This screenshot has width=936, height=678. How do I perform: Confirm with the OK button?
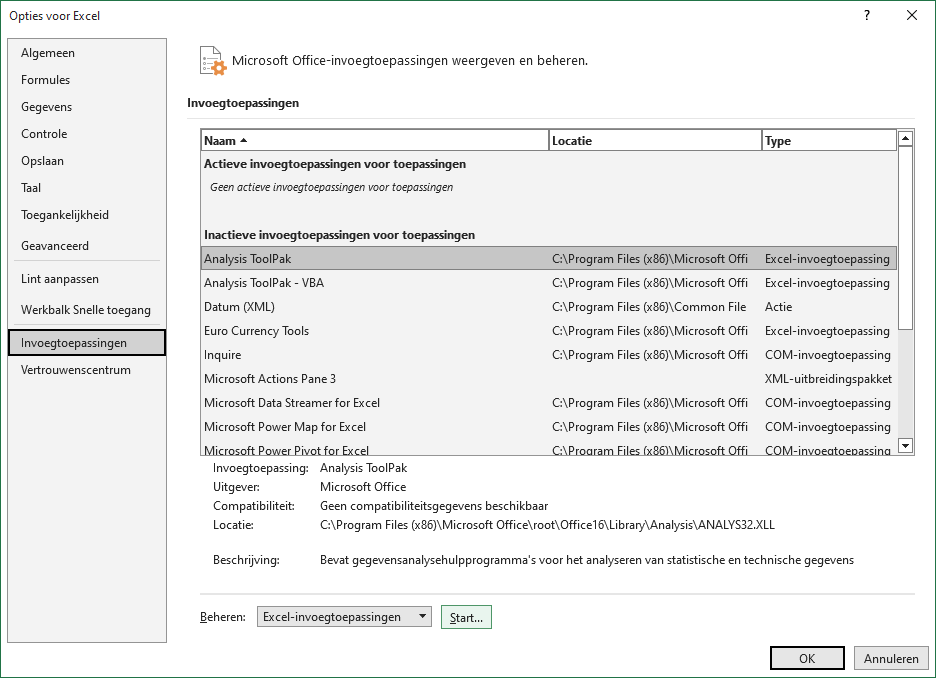click(x=807, y=658)
